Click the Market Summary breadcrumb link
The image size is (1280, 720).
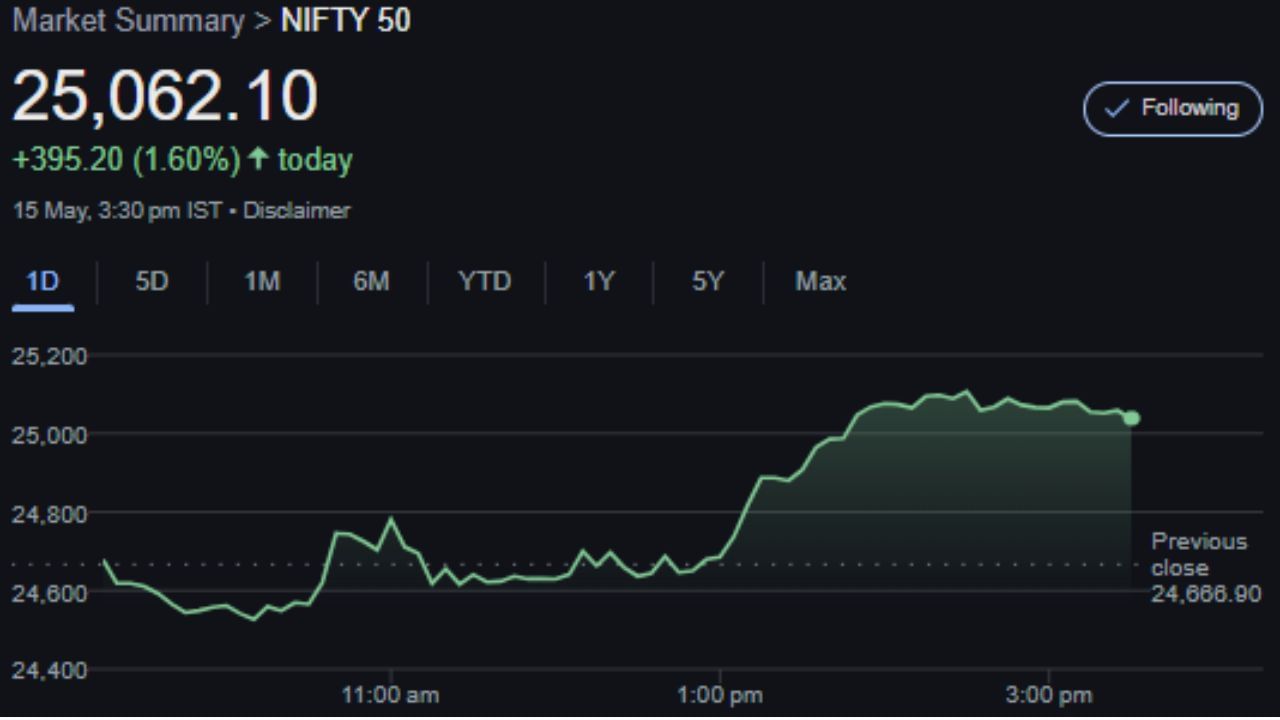click(x=127, y=21)
